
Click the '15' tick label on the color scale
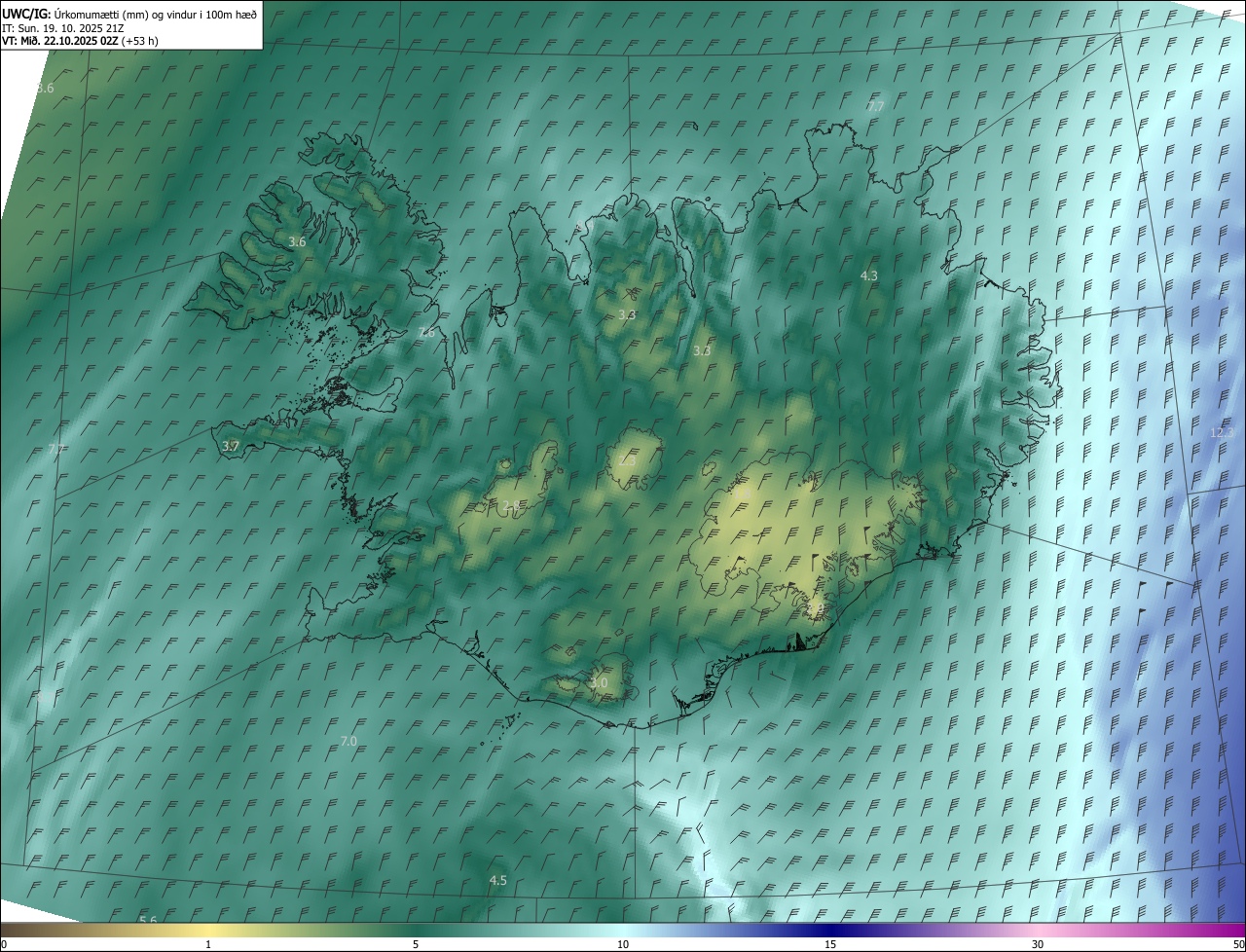(x=830, y=945)
